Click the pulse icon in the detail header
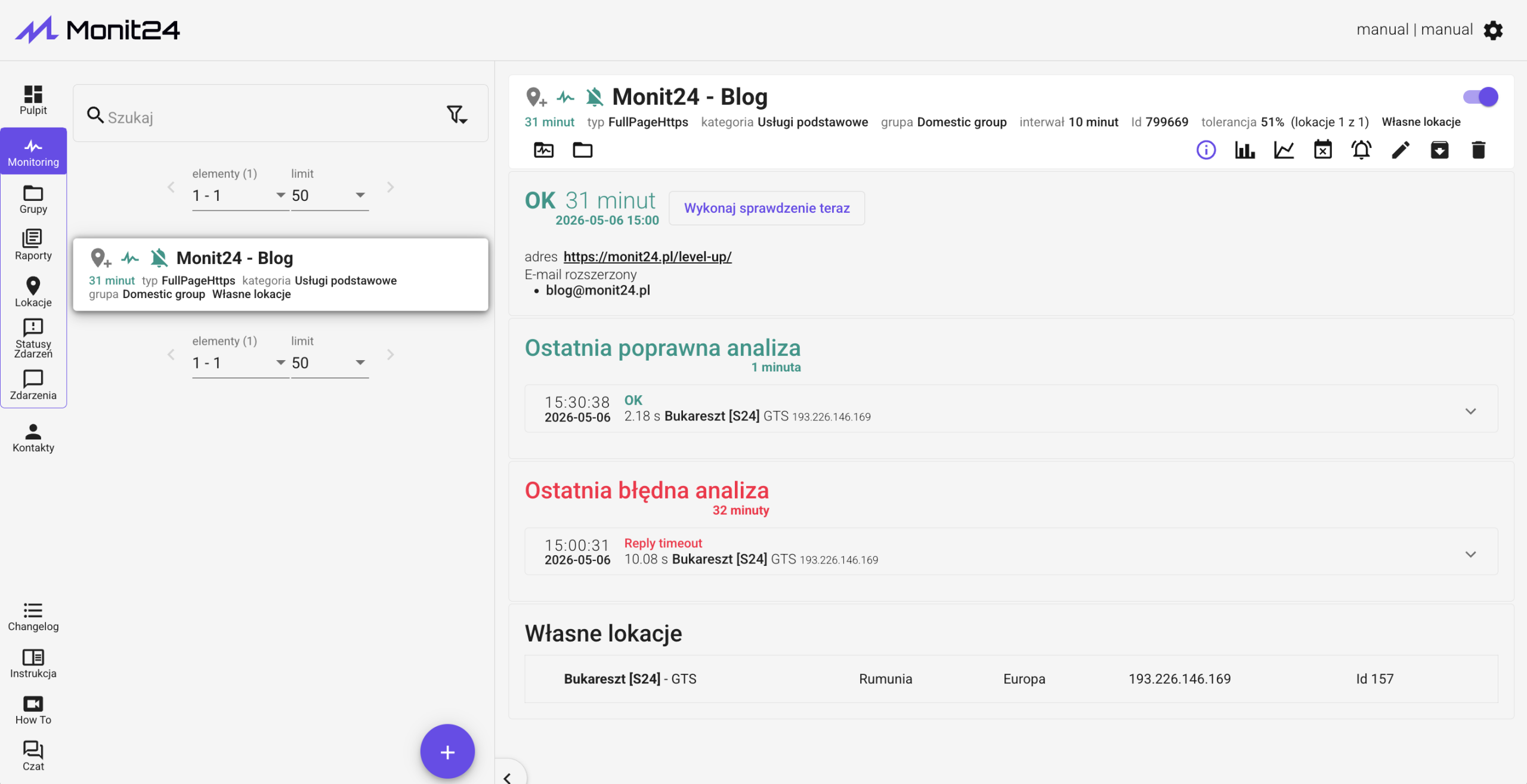The width and height of the screenshot is (1527, 784). [x=565, y=97]
